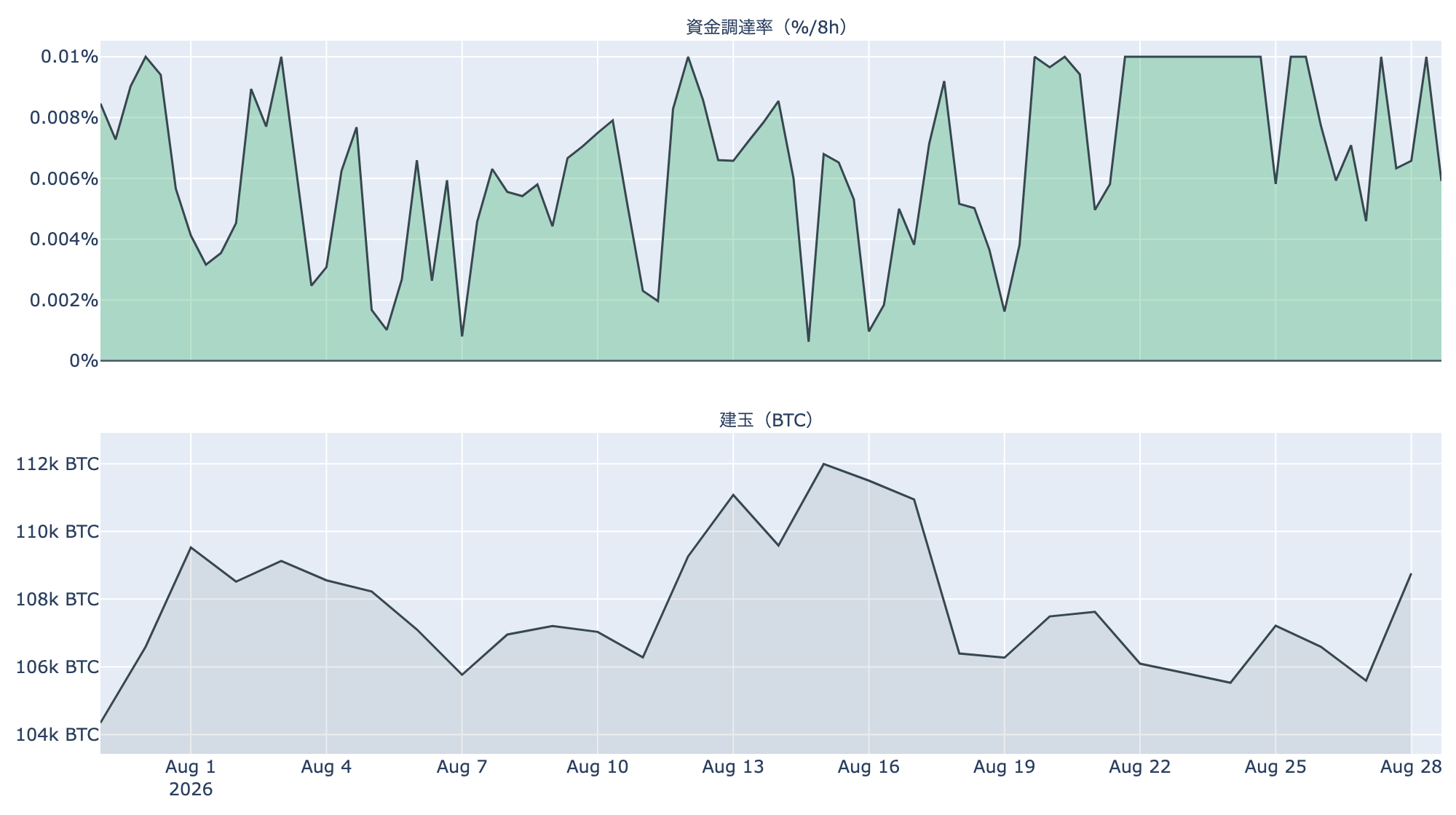Click the Aug 16 x-axis label
This screenshot has width=1456, height=815.
pyautogui.click(x=869, y=767)
